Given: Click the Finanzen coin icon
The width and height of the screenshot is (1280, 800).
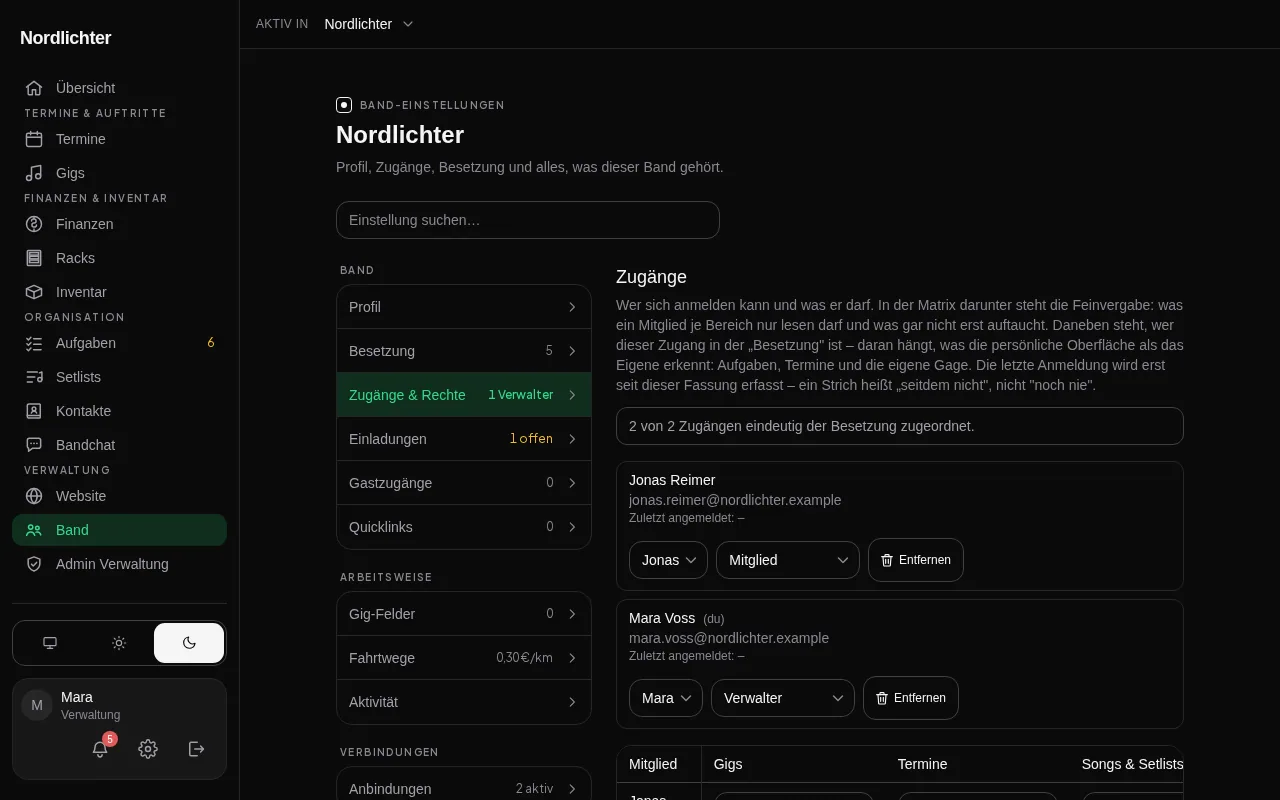Looking at the screenshot, I should 34,224.
